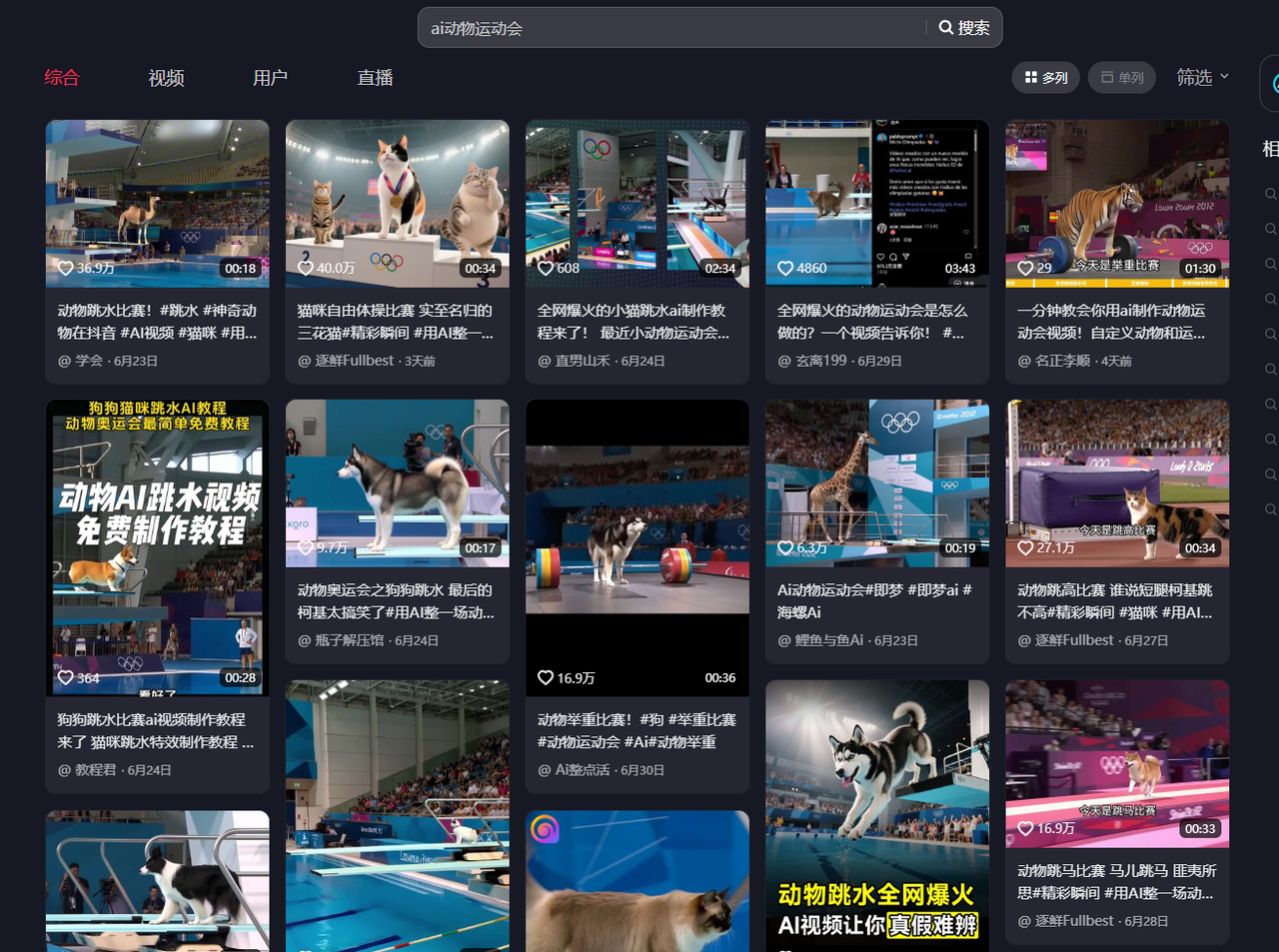Like the husky weightlifting video with 16.9万
The height and width of the screenshot is (952, 1279).
click(x=546, y=677)
